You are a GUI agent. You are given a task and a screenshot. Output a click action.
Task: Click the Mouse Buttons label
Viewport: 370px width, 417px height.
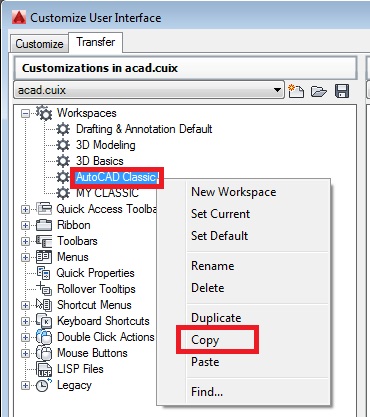pyautogui.click(x=92, y=353)
